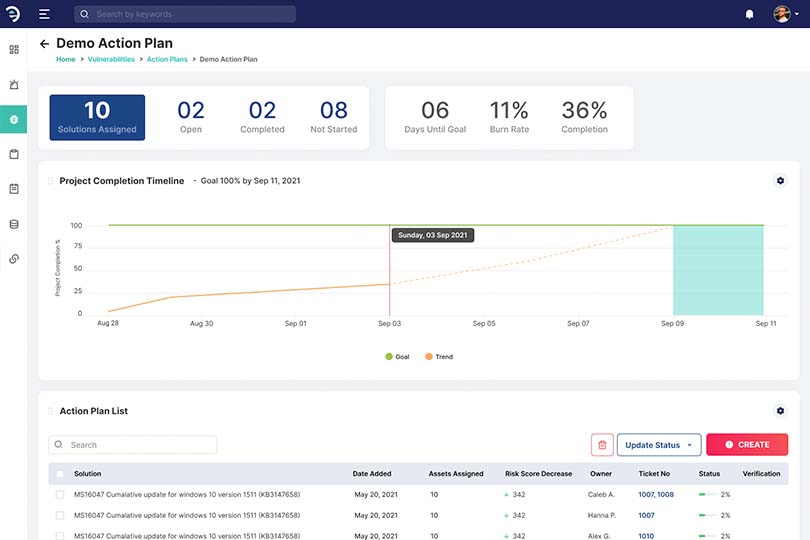Click the alert siren icon in sidebar

tap(14, 85)
